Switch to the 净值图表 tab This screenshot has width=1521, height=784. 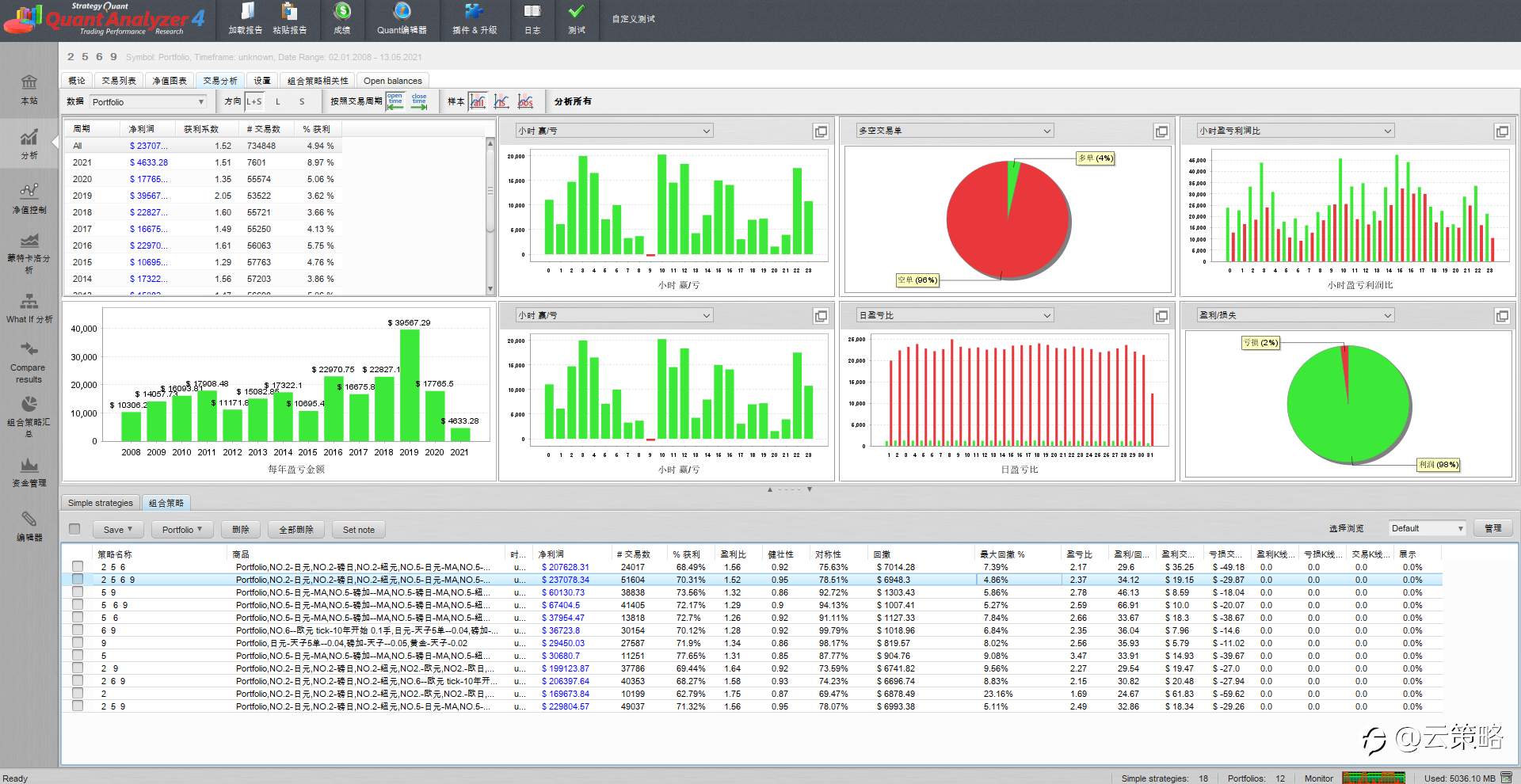(170, 81)
